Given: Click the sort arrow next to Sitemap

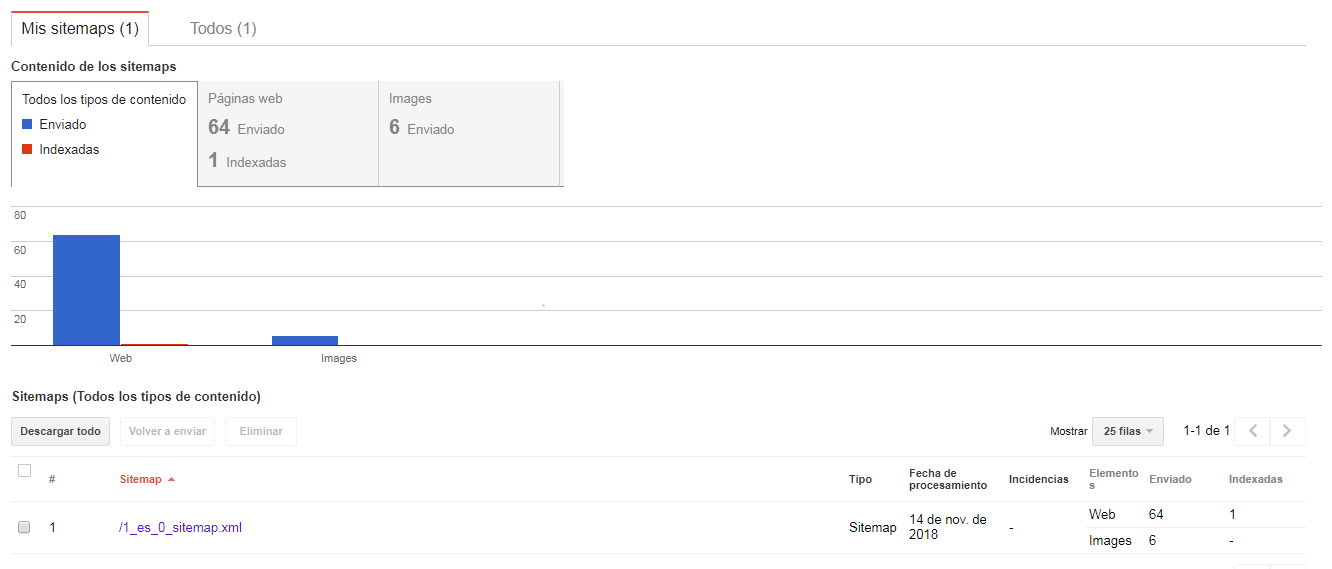Looking at the screenshot, I should coord(171,480).
